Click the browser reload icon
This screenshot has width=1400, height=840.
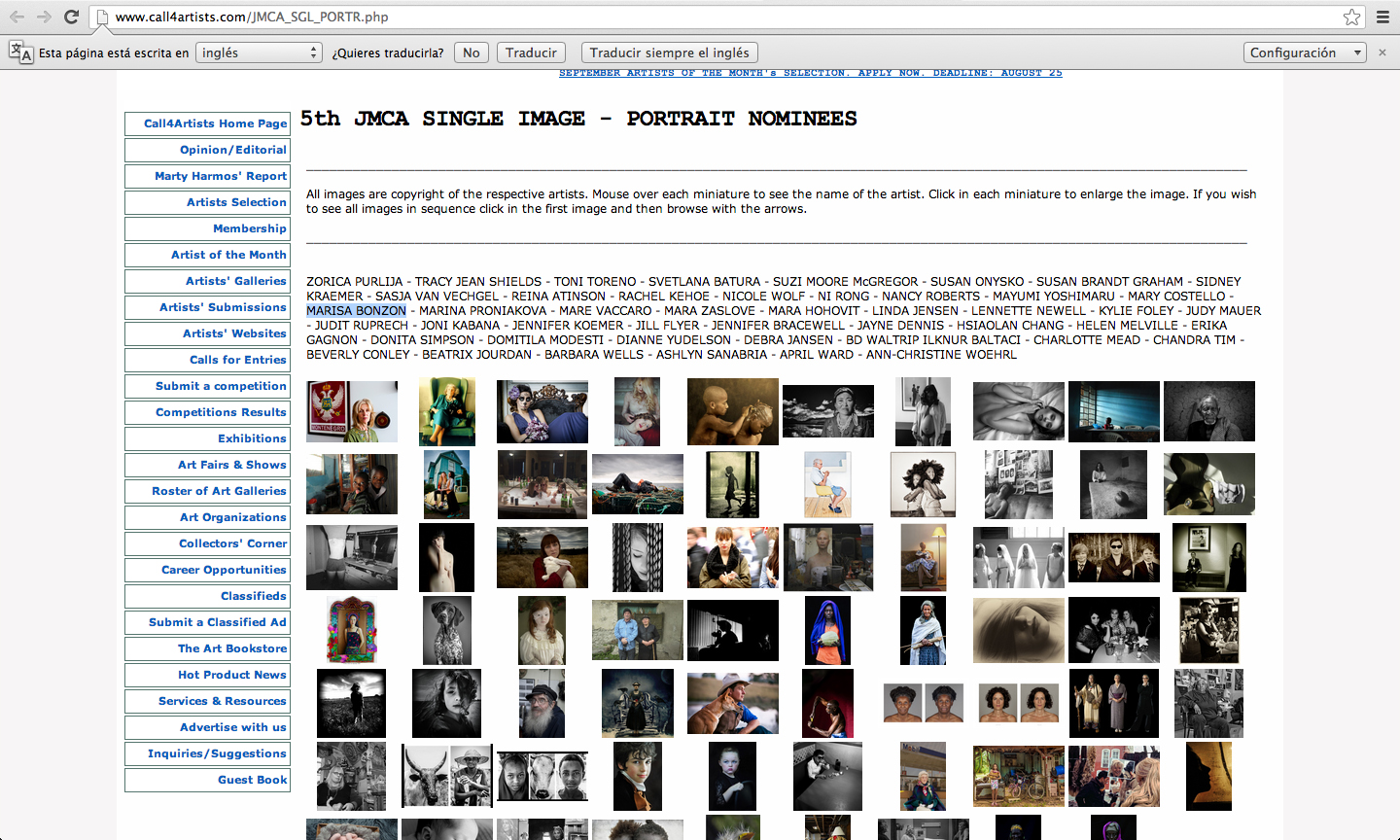(71, 17)
